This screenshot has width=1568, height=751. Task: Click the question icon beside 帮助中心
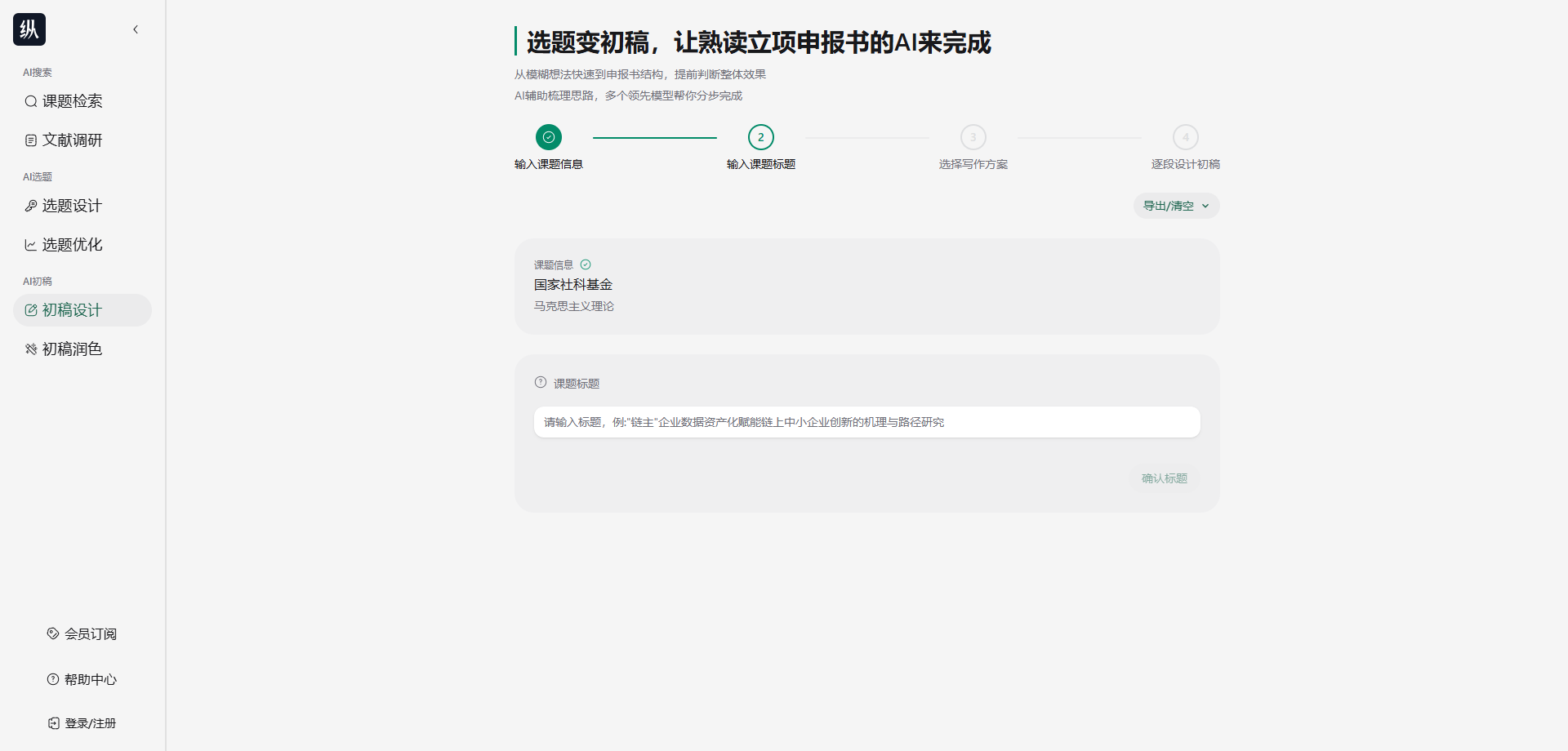click(x=53, y=679)
